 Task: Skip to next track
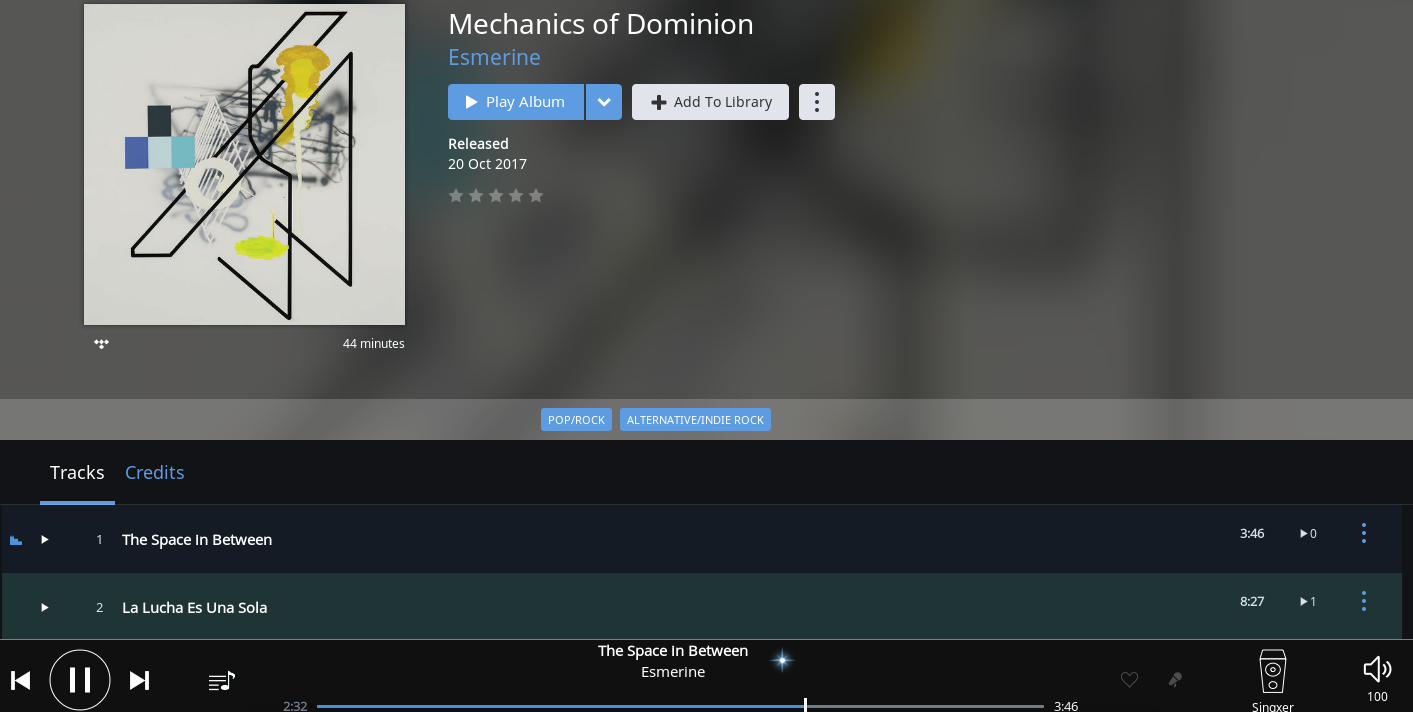pyautogui.click(x=139, y=681)
